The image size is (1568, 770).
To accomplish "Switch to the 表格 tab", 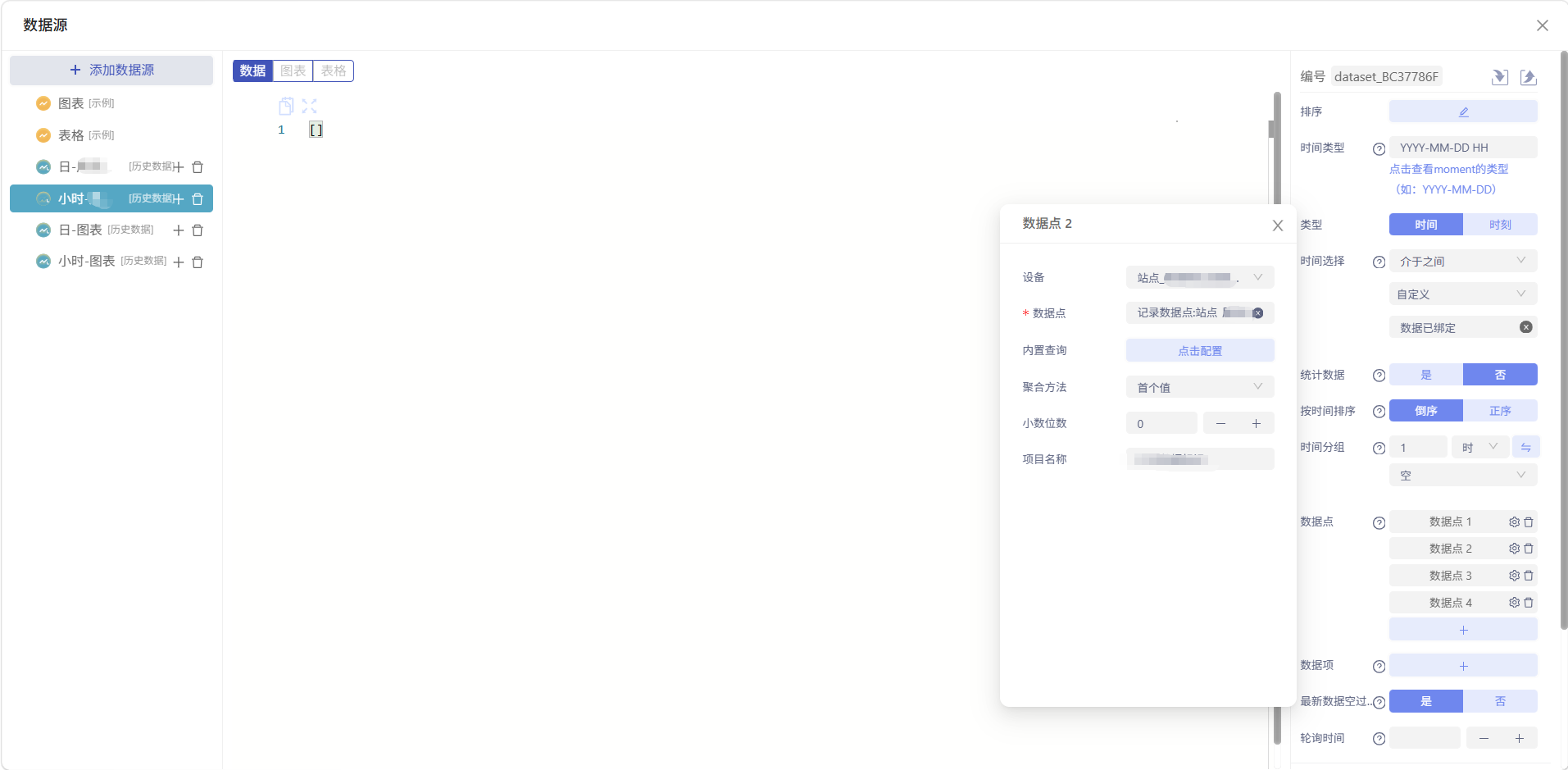I will (x=334, y=71).
